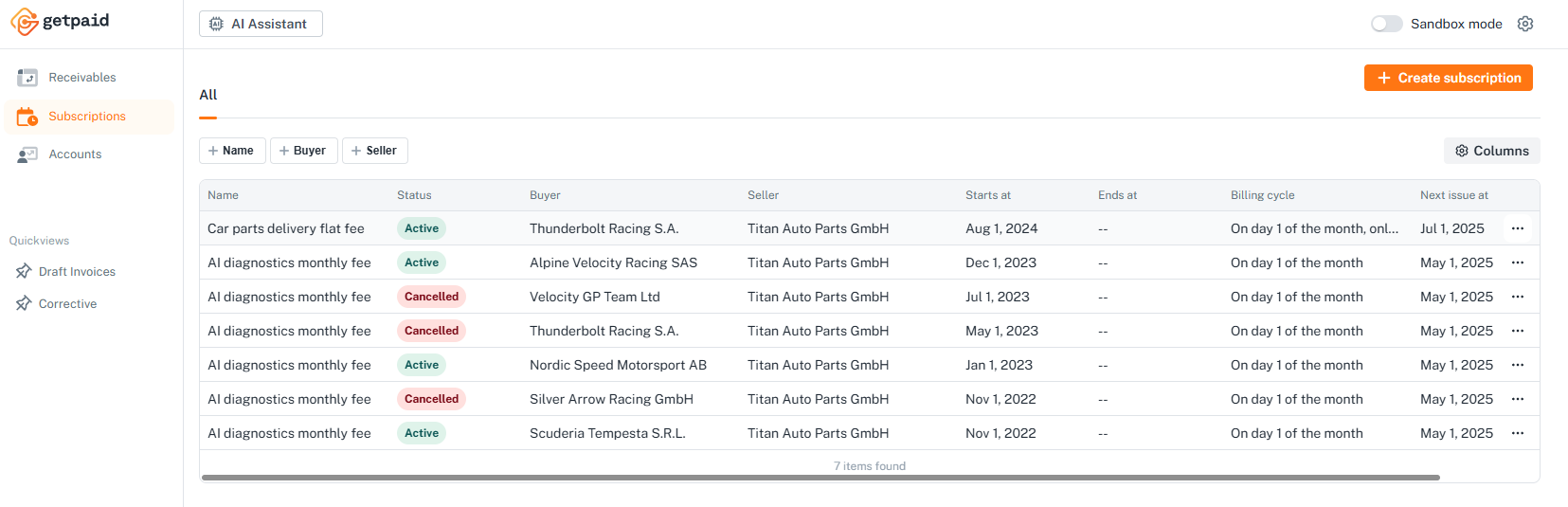Image resolution: width=1568 pixels, height=507 pixels.
Task: Open the AI Assistant button
Action: pyautogui.click(x=261, y=24)
